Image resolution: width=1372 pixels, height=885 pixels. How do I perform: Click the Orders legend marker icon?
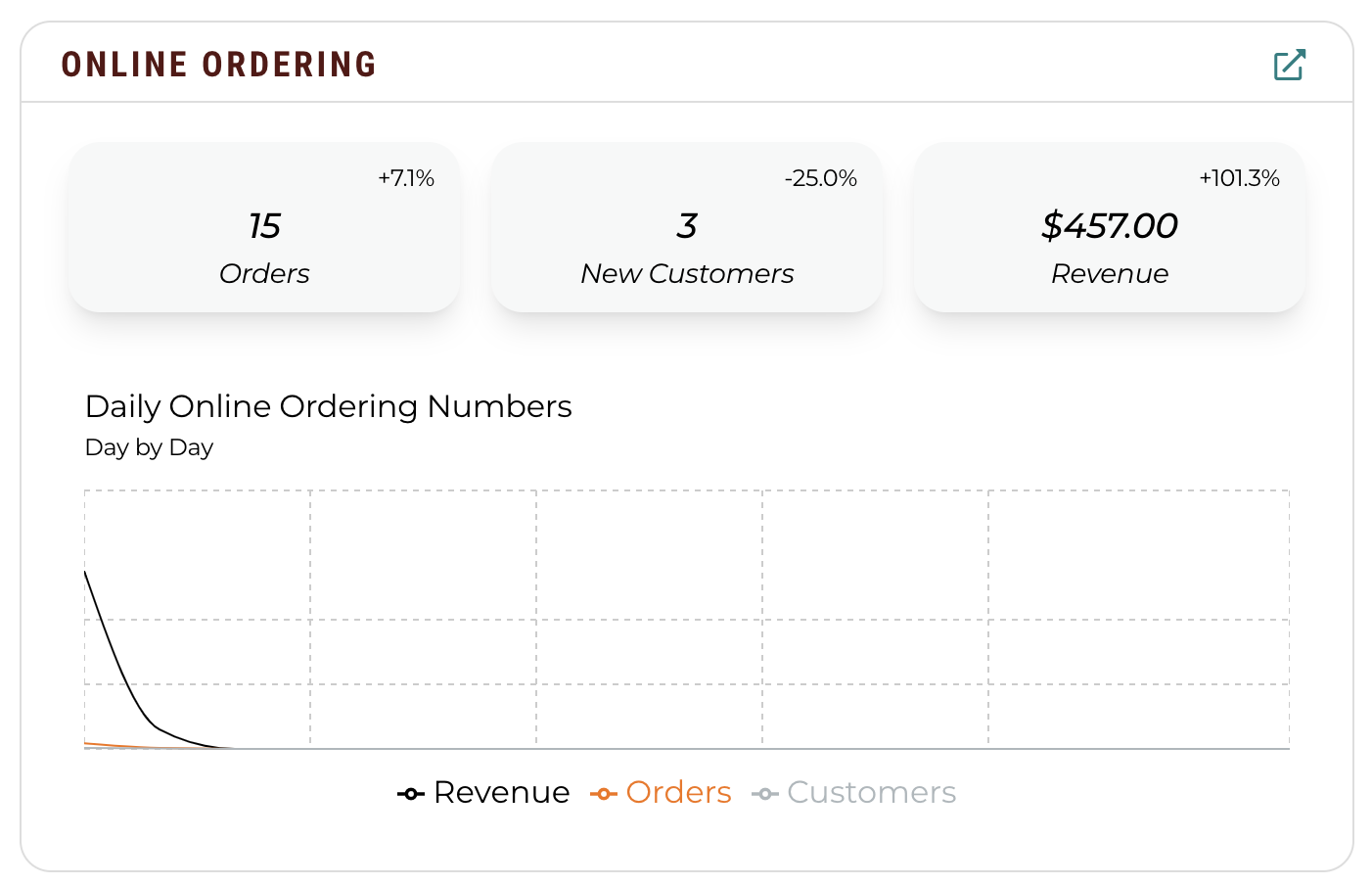(604, 794)
